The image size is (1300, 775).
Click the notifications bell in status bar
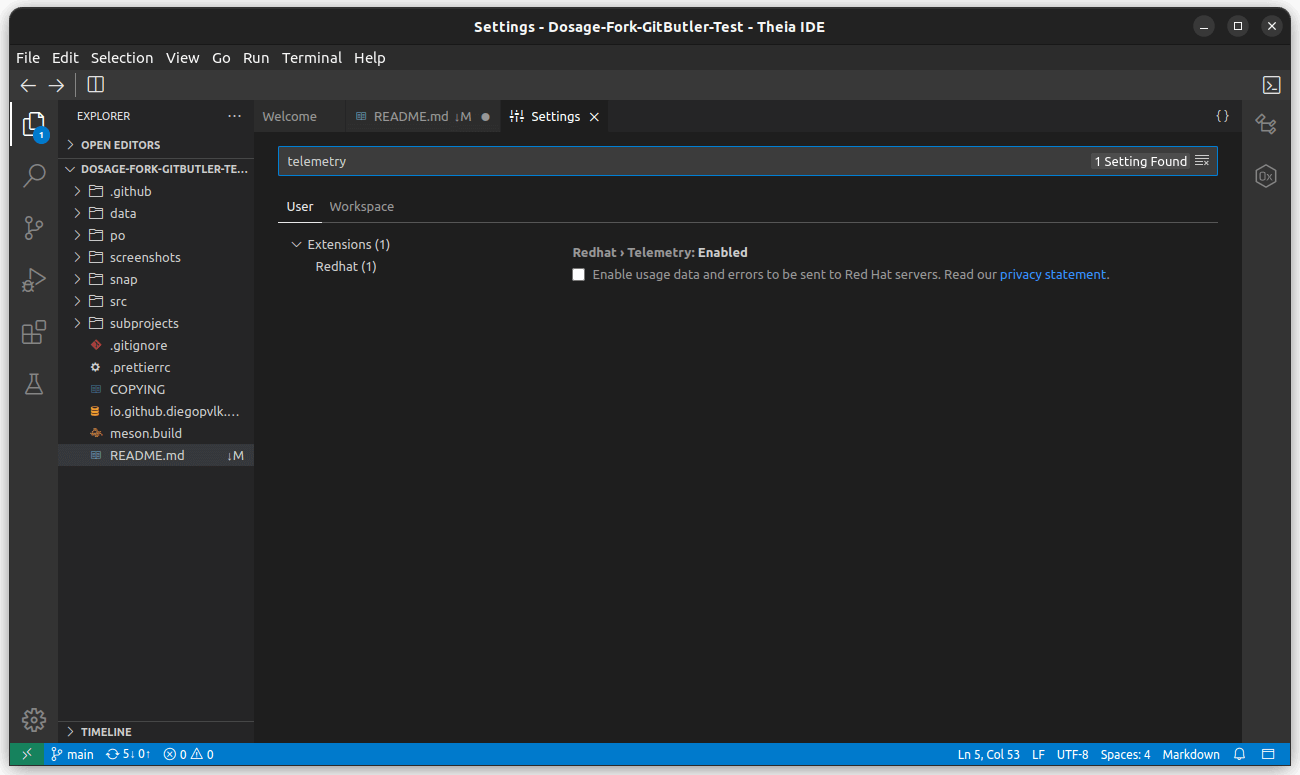1238,754
